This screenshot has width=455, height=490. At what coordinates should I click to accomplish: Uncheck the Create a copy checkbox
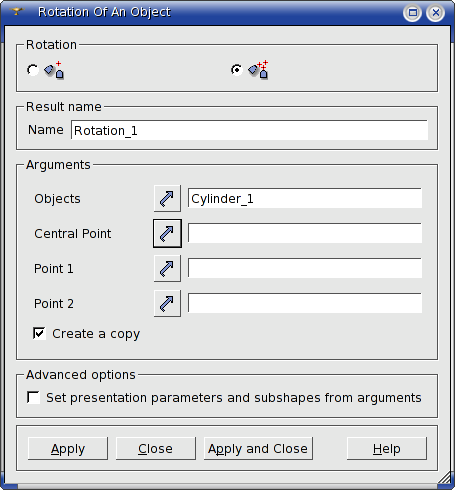tap(39, 333)
